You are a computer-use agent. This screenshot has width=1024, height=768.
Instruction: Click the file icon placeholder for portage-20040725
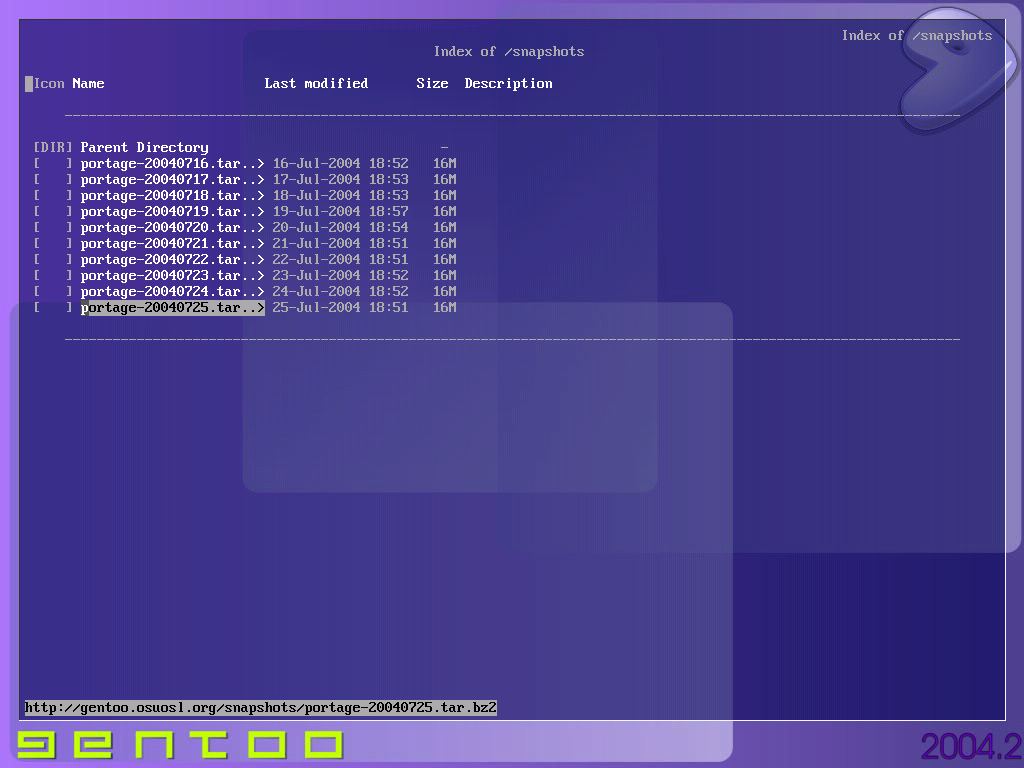pos(53,308)
